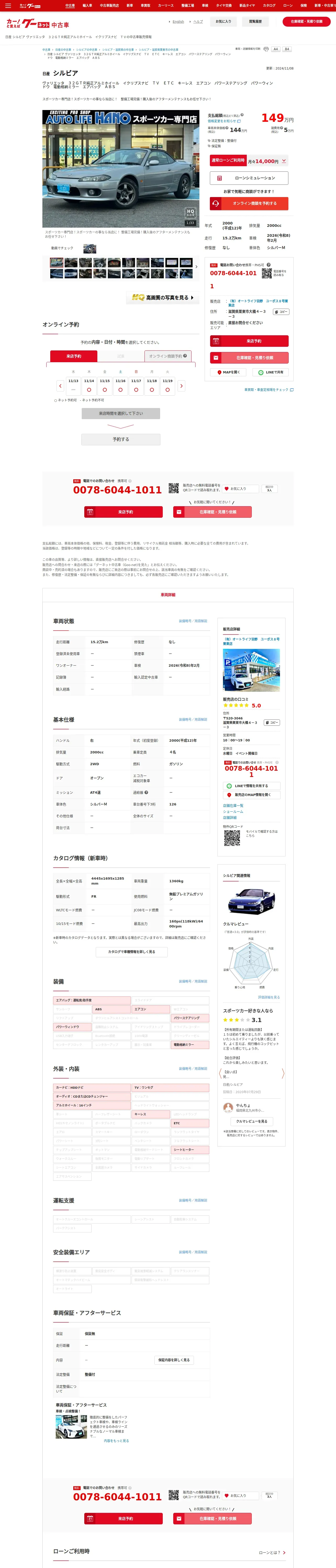Click the オンライン商談を予約する button
Screen dimensions: 336x1568
(249, 203)
